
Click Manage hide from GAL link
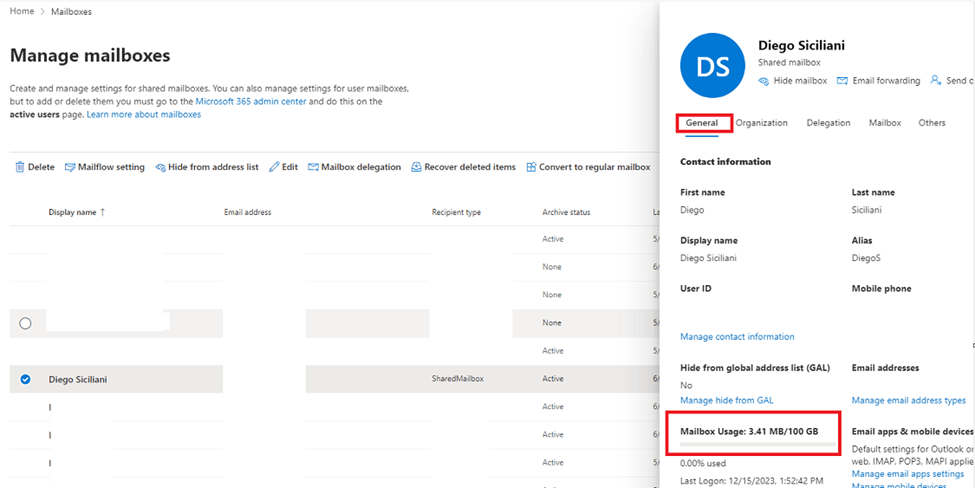[x=727, y=400]
